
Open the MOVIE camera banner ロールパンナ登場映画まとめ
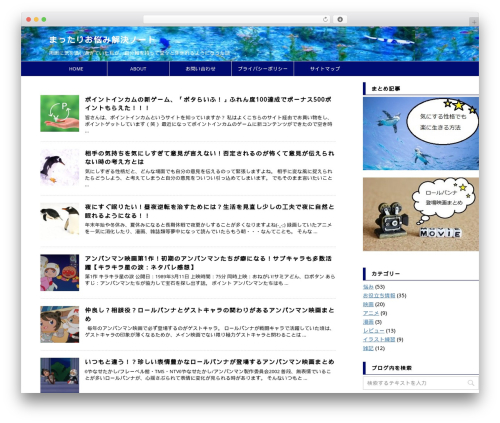point(421,214)
